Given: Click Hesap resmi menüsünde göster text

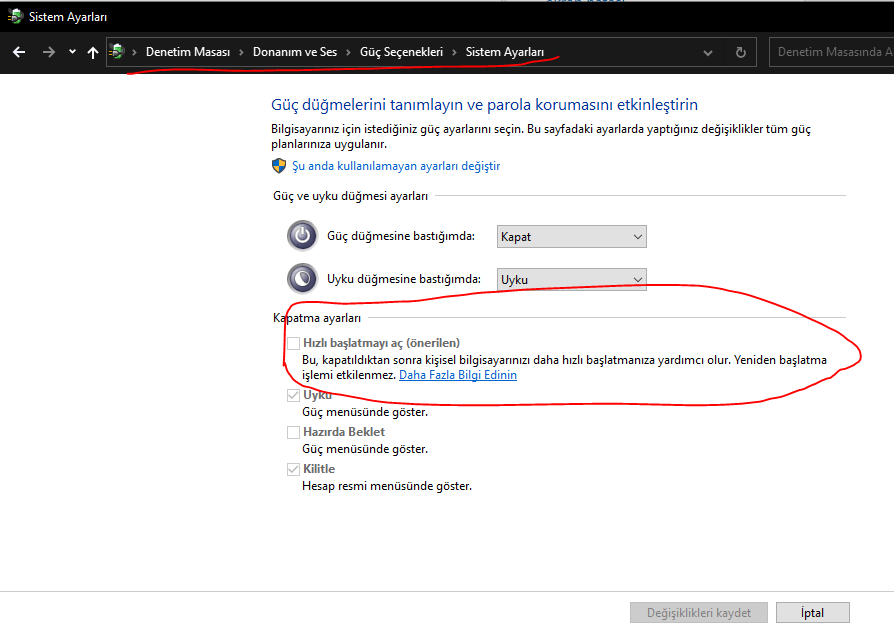Looking at the screenshot, I should [x=387, y=486].
